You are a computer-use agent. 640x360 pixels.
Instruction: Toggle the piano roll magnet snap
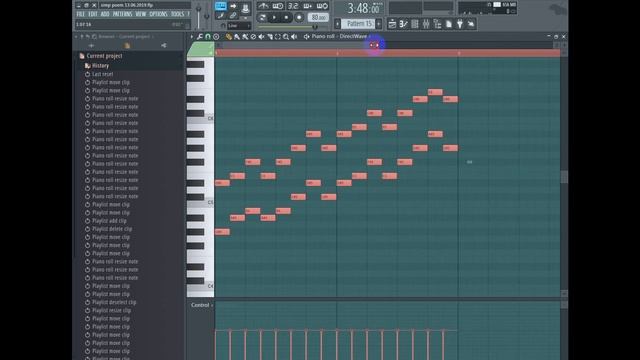tap(208, 37)
